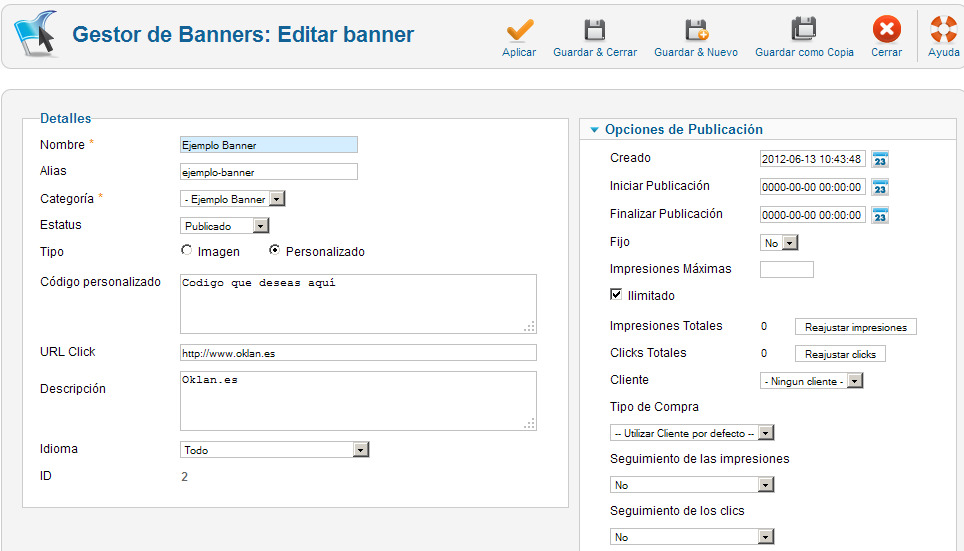Open the Cliente dropdown
Viewport: 964px width, 551px height.
811,381
